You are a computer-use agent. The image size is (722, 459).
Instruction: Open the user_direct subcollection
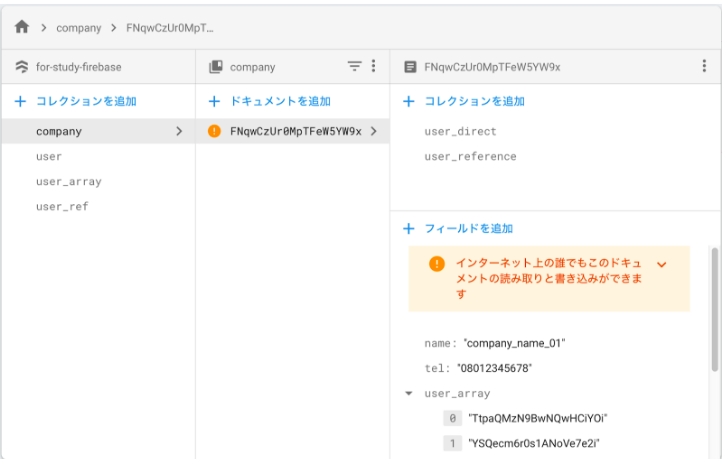[460, 131]
